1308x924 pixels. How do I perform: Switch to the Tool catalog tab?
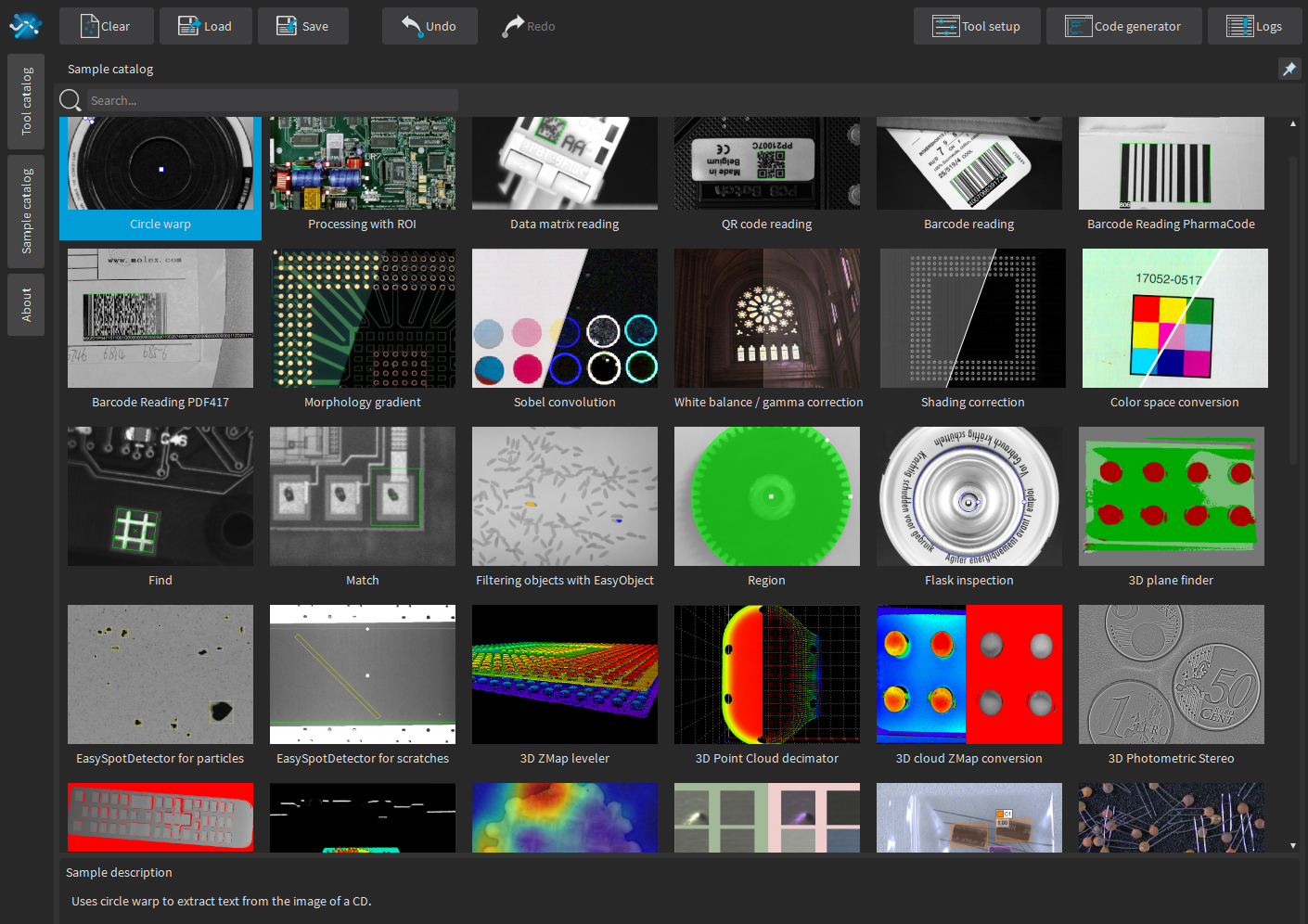tap(26, 101)
